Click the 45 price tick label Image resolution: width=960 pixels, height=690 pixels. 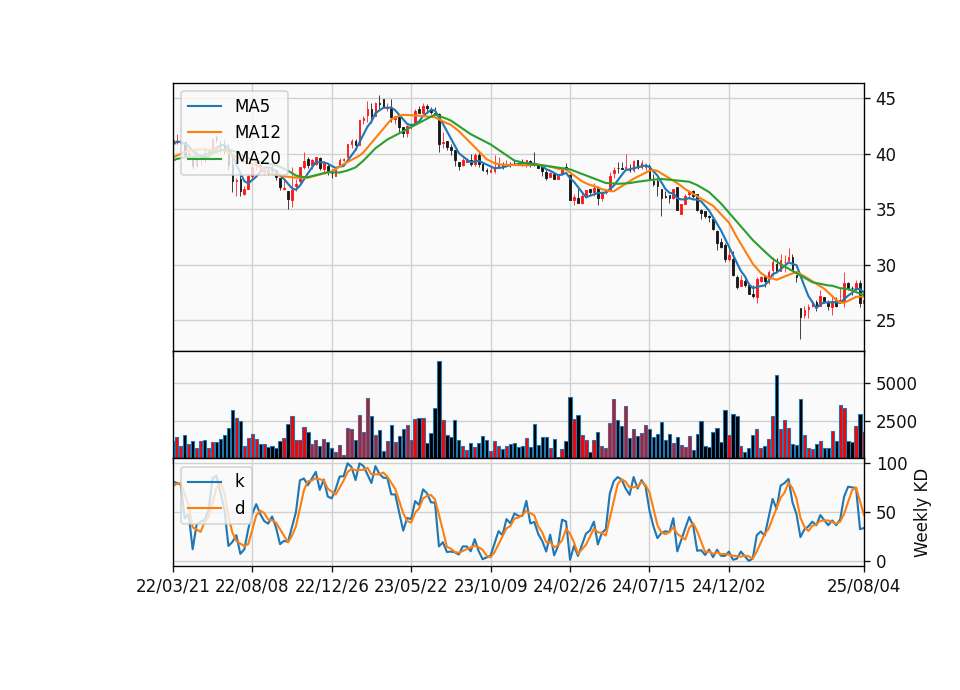[885, 99]
